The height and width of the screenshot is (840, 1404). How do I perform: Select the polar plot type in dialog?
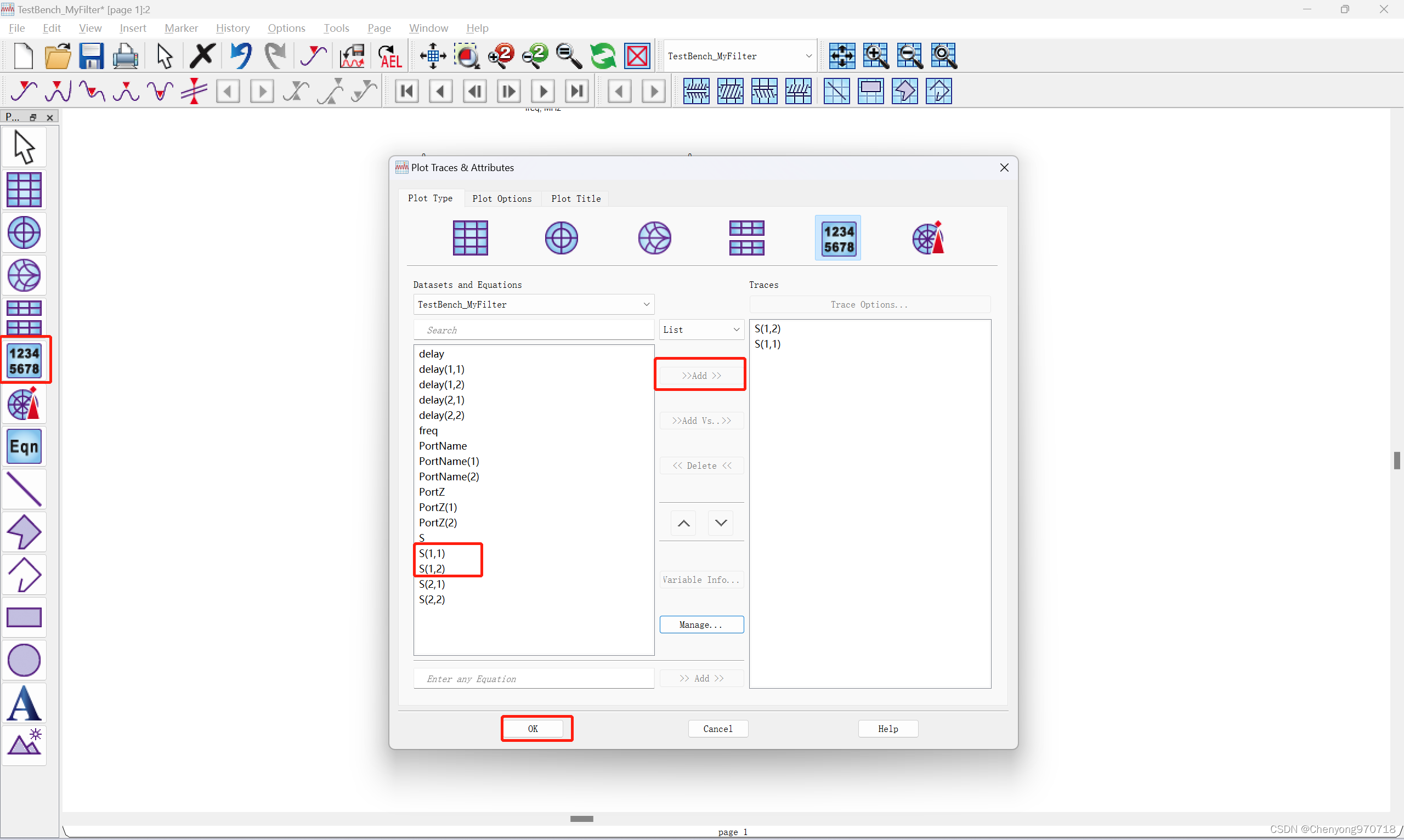coord(561,238)
